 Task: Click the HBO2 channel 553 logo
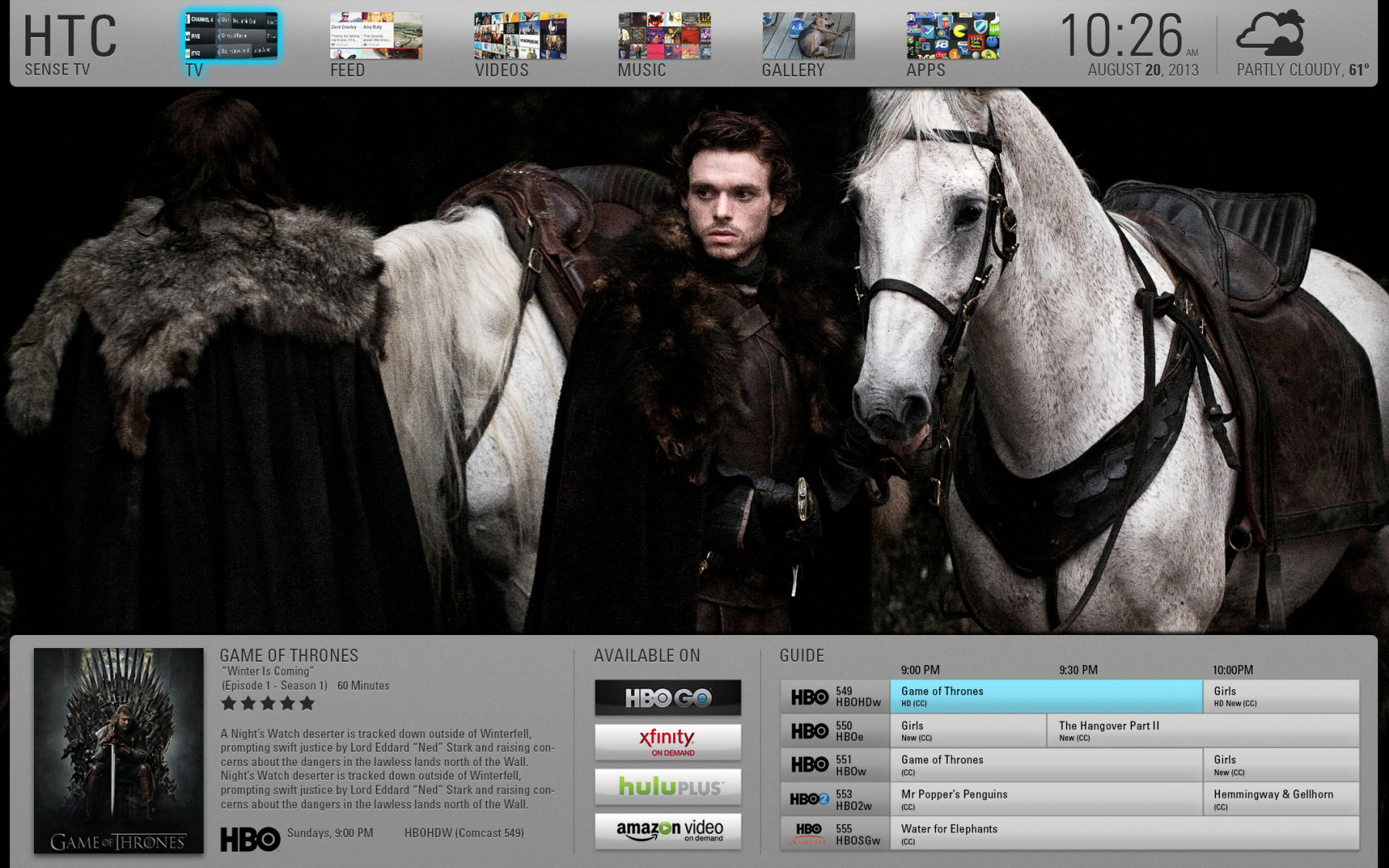coord(809,799)
